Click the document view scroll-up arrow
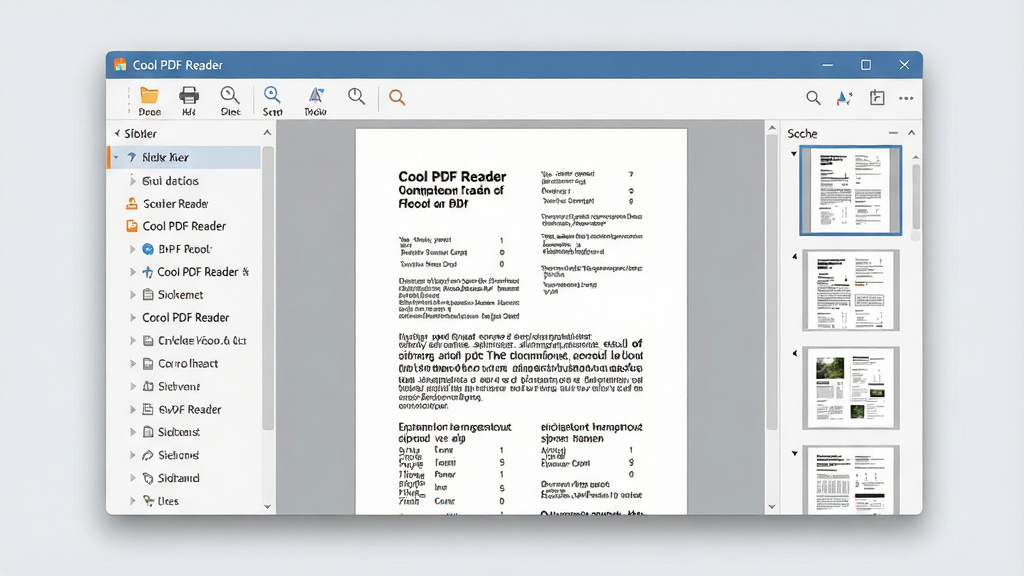The image size is (1024, 576). (772, 128)
